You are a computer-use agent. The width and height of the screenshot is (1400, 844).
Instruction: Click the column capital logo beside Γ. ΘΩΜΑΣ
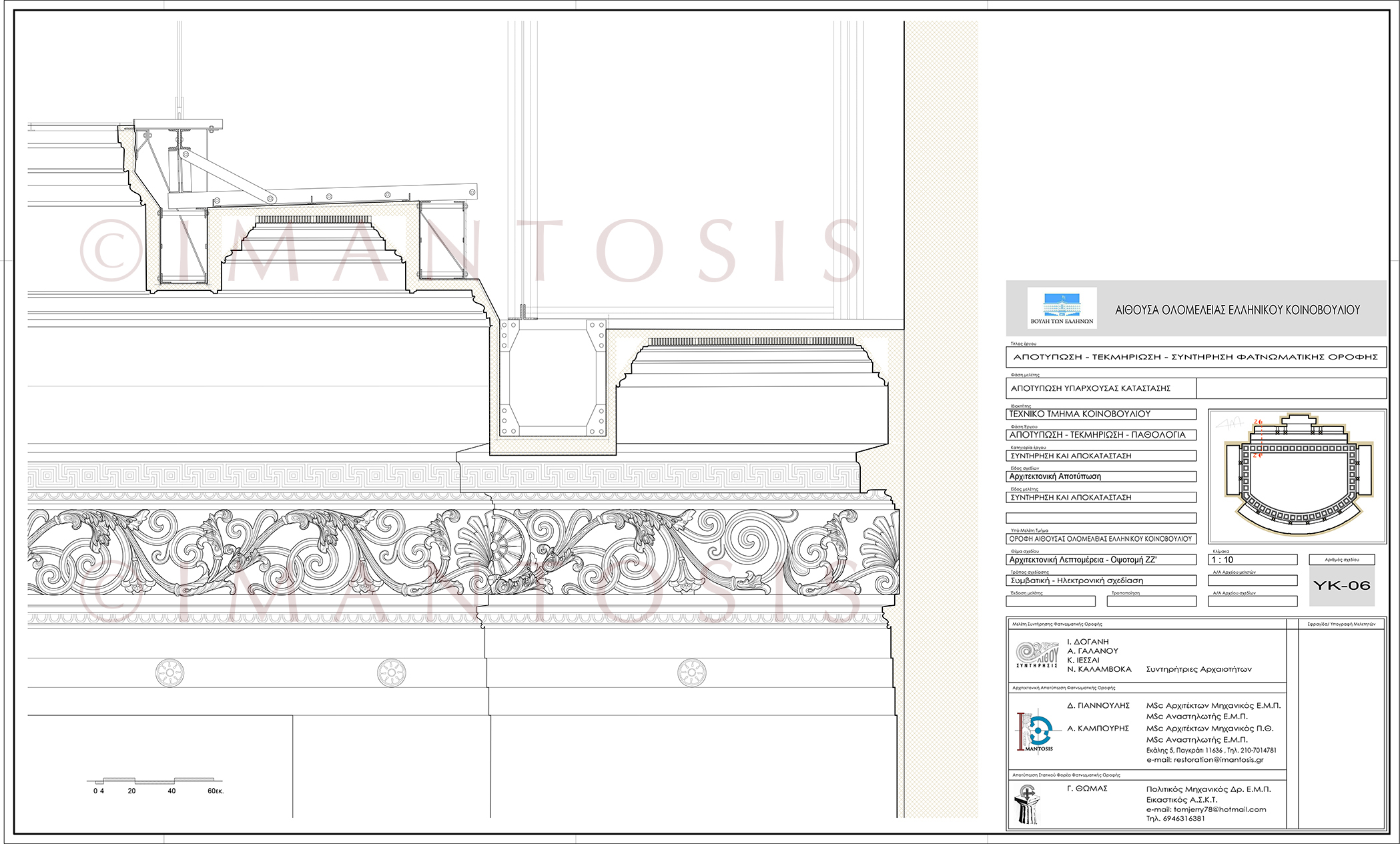click(1027, 804)
